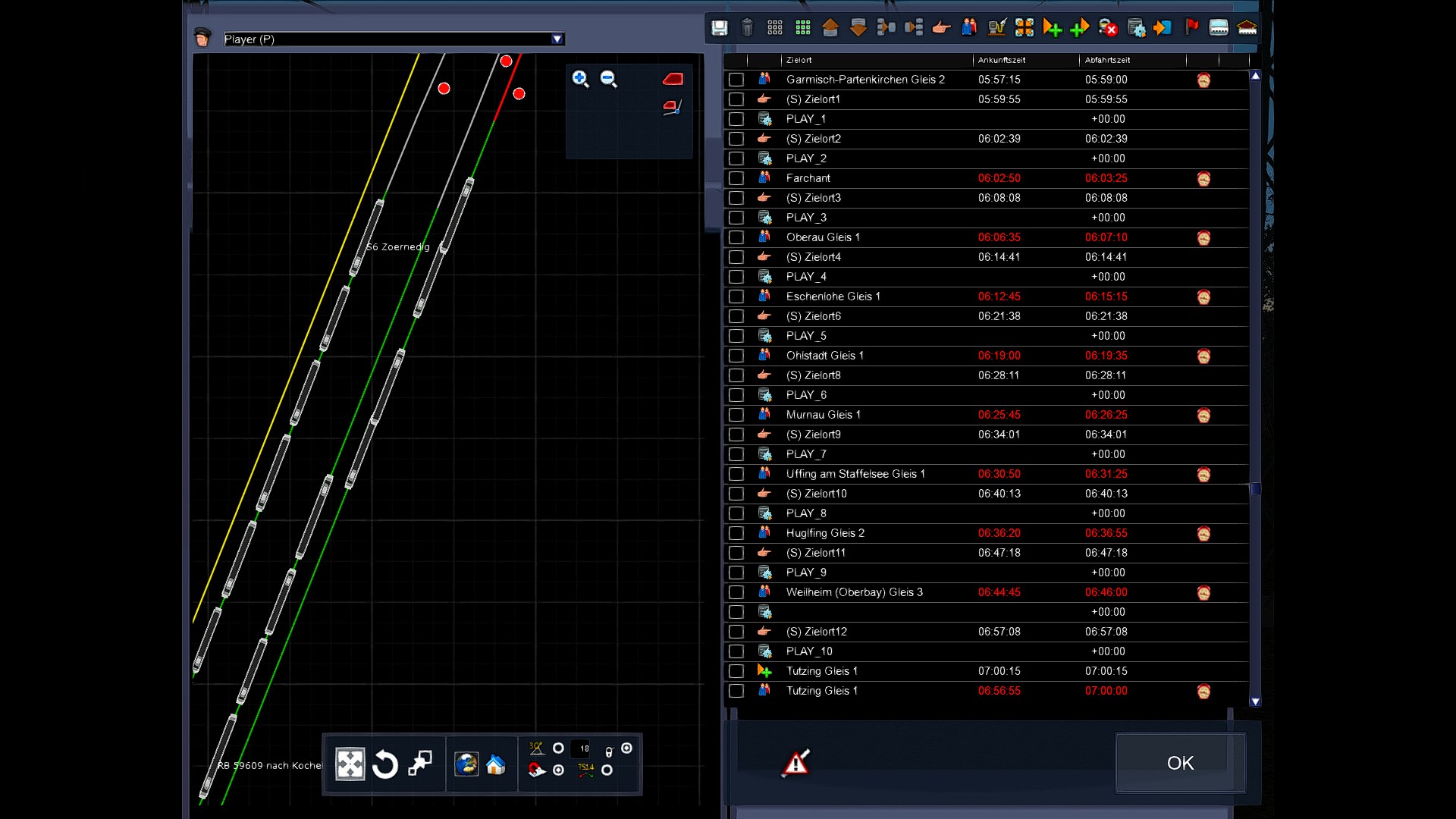Toggle the snap magnet radio button
The height and width of the screenshot is (819, 1456).
559,770
